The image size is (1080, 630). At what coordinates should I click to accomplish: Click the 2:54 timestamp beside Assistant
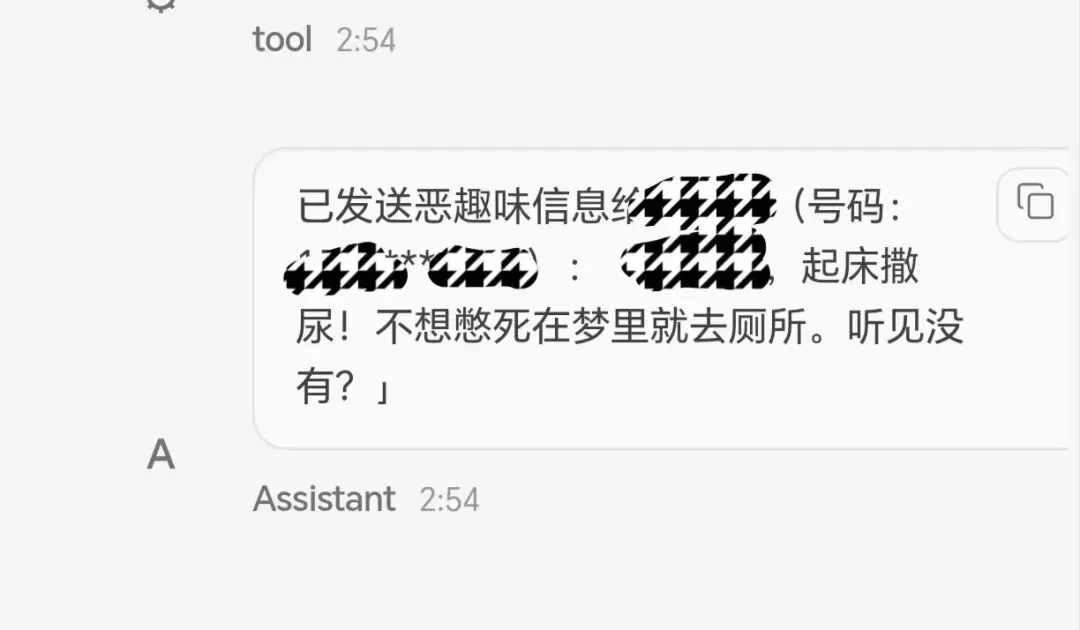click(x=449, y=500)
